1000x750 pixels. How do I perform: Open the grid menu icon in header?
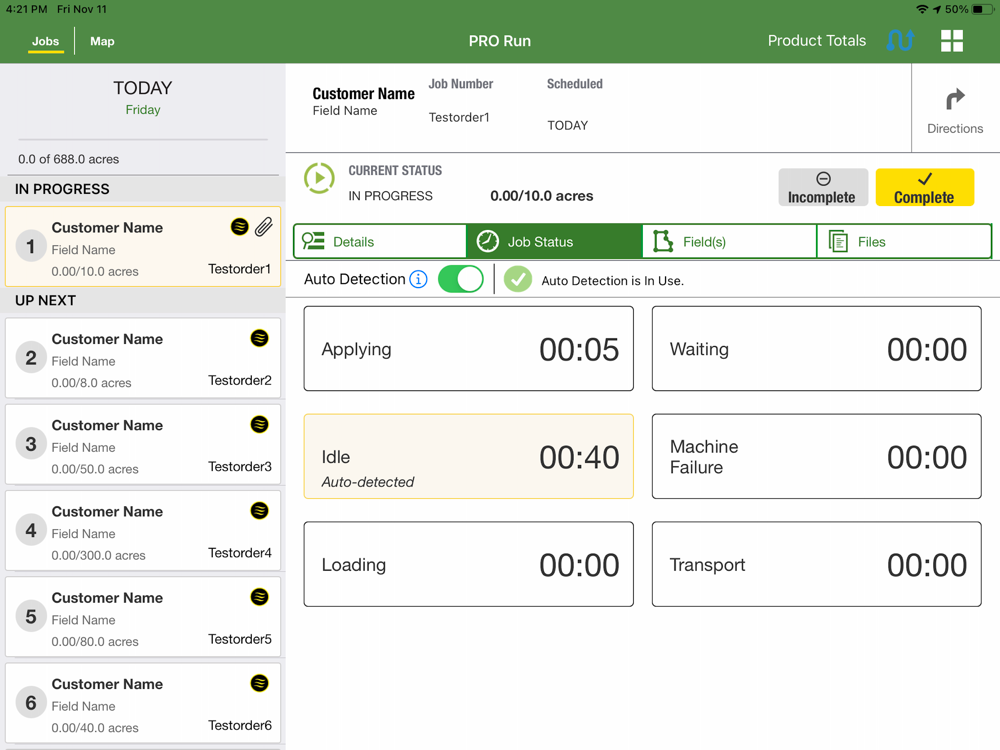point(952,41)
